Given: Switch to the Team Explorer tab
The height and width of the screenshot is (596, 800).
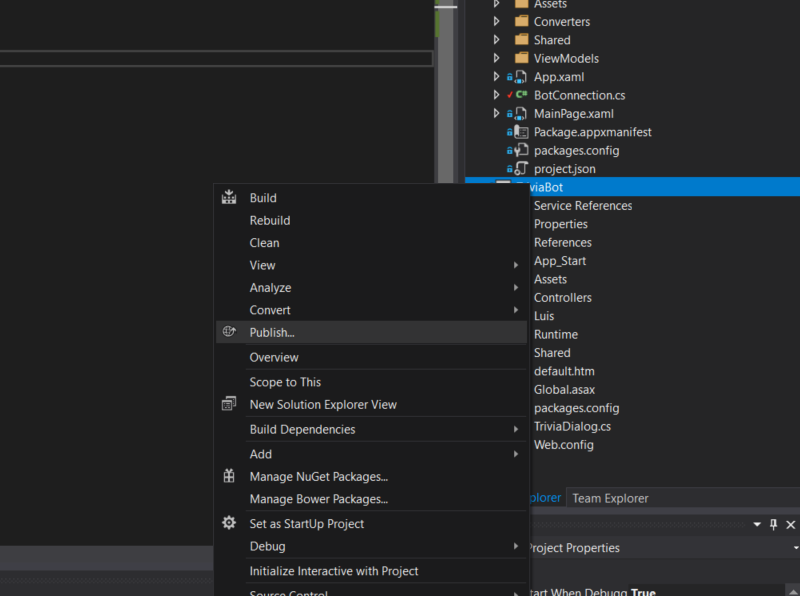Looking at the screenshot, I should pyautogui.click(x=610, y=498).
